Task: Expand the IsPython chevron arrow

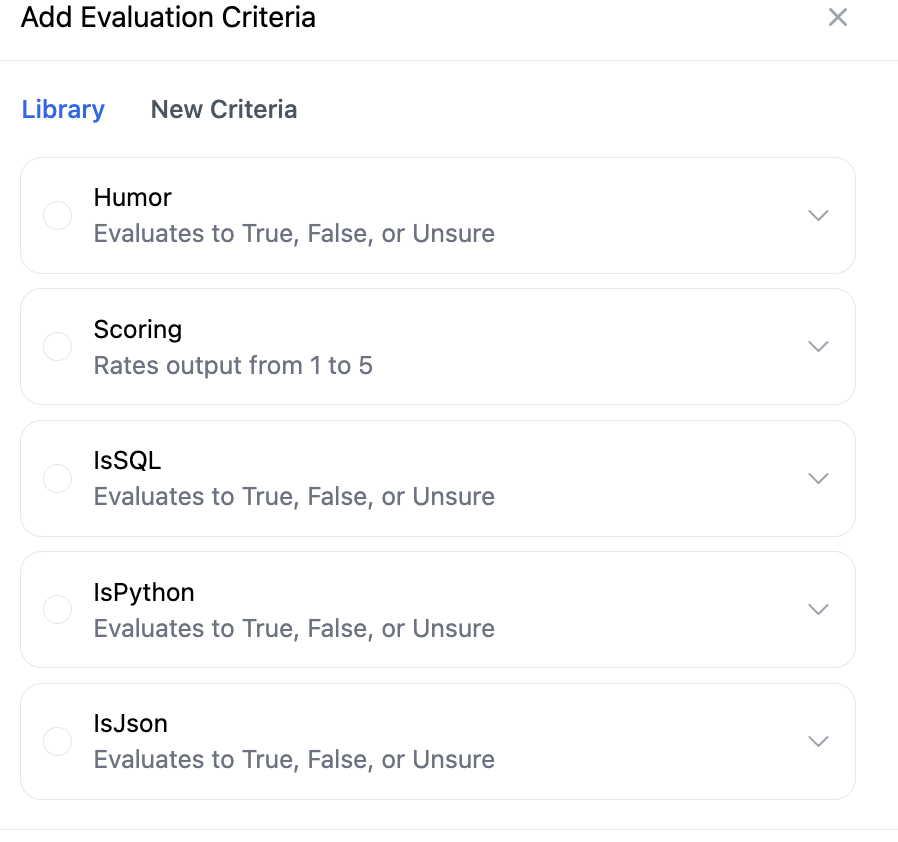Action: [x=818, y=610]
